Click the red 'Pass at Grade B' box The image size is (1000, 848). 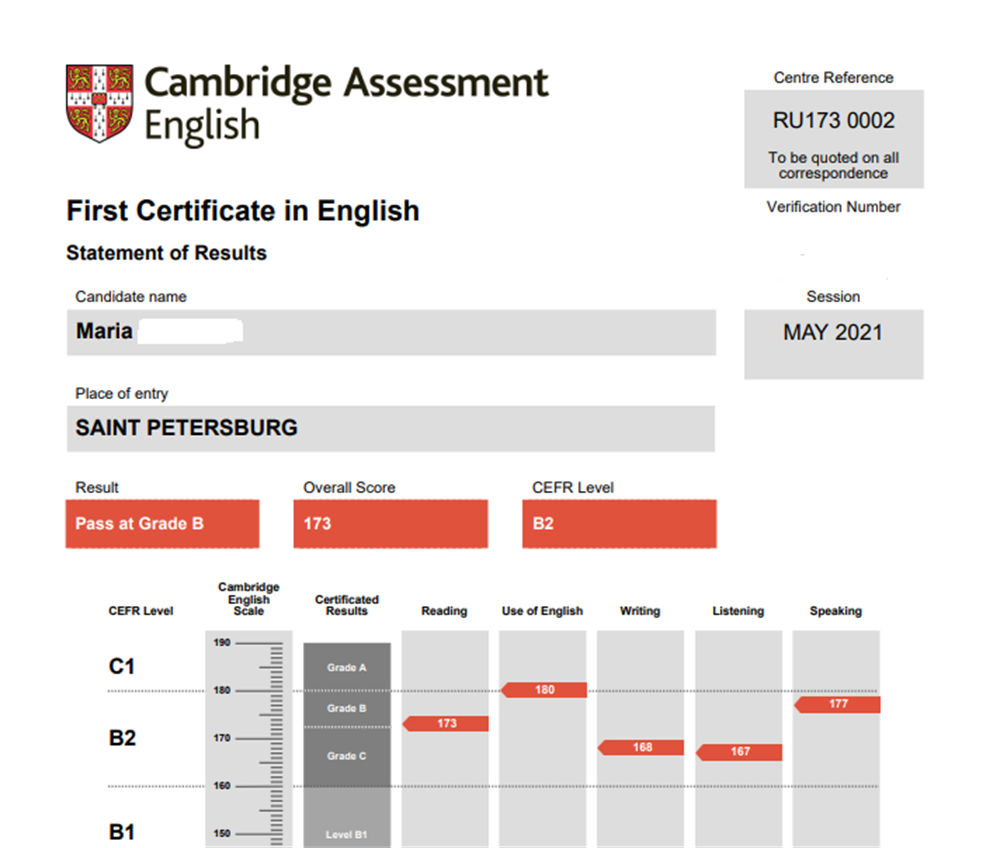(163, 523)
